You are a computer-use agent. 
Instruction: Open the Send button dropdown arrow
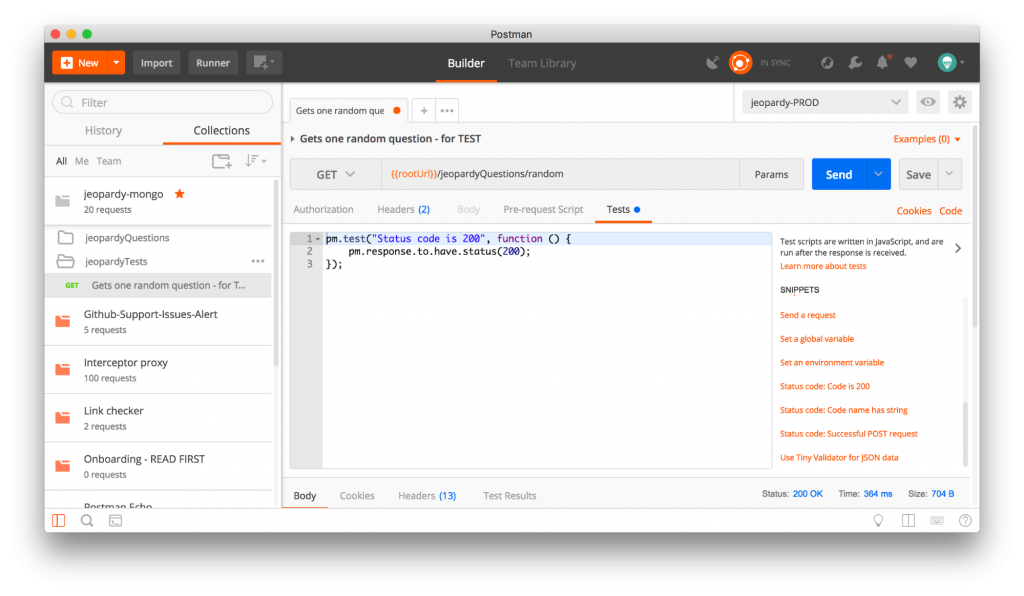coord(878,174)
